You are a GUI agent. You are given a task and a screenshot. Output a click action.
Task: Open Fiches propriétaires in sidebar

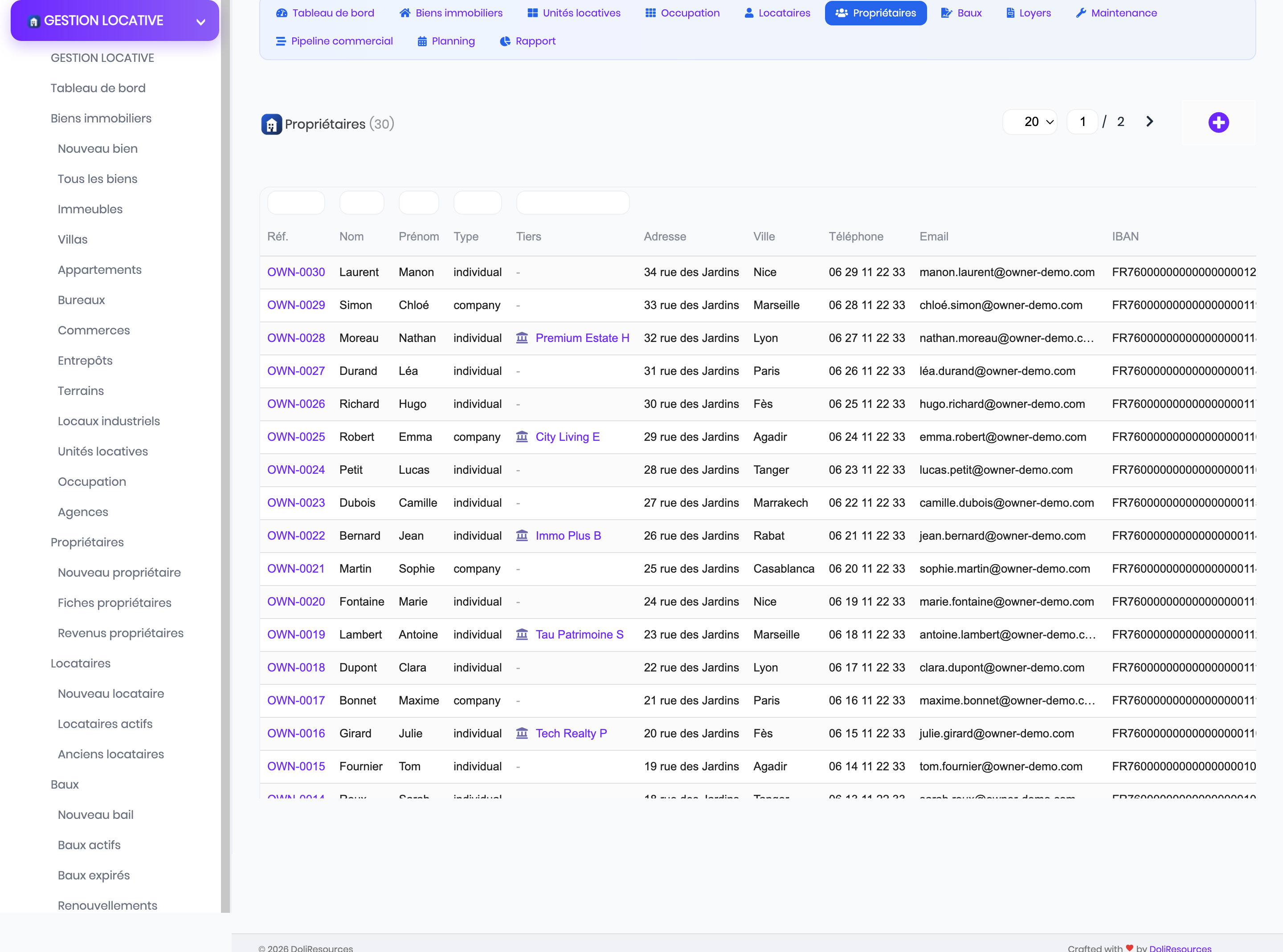coord(114,603)
